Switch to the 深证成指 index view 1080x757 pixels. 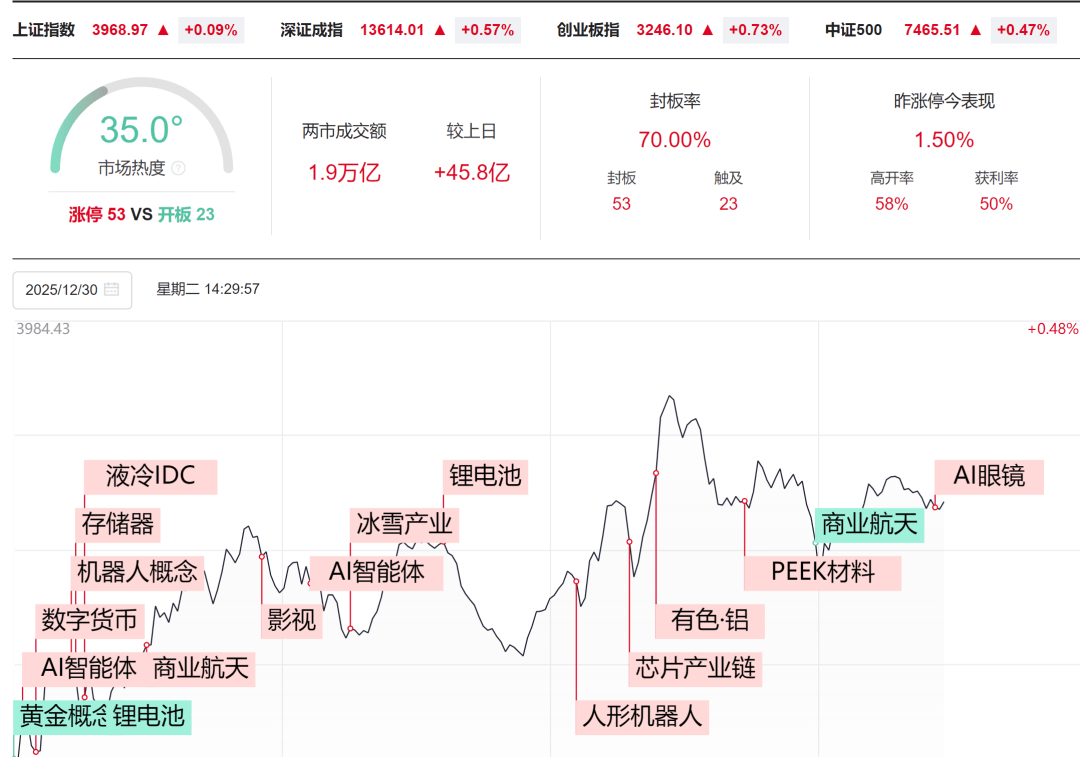(x=311, y=30)
